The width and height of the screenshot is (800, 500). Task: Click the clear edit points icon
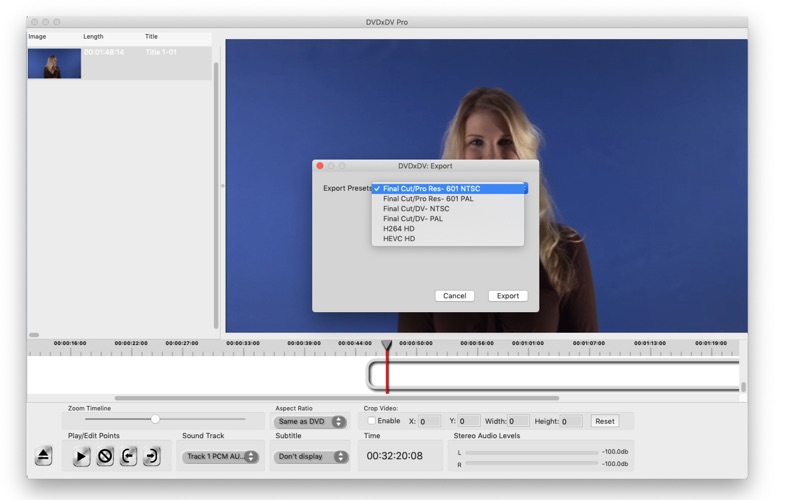pyautogui.click(x=105, y=456)
